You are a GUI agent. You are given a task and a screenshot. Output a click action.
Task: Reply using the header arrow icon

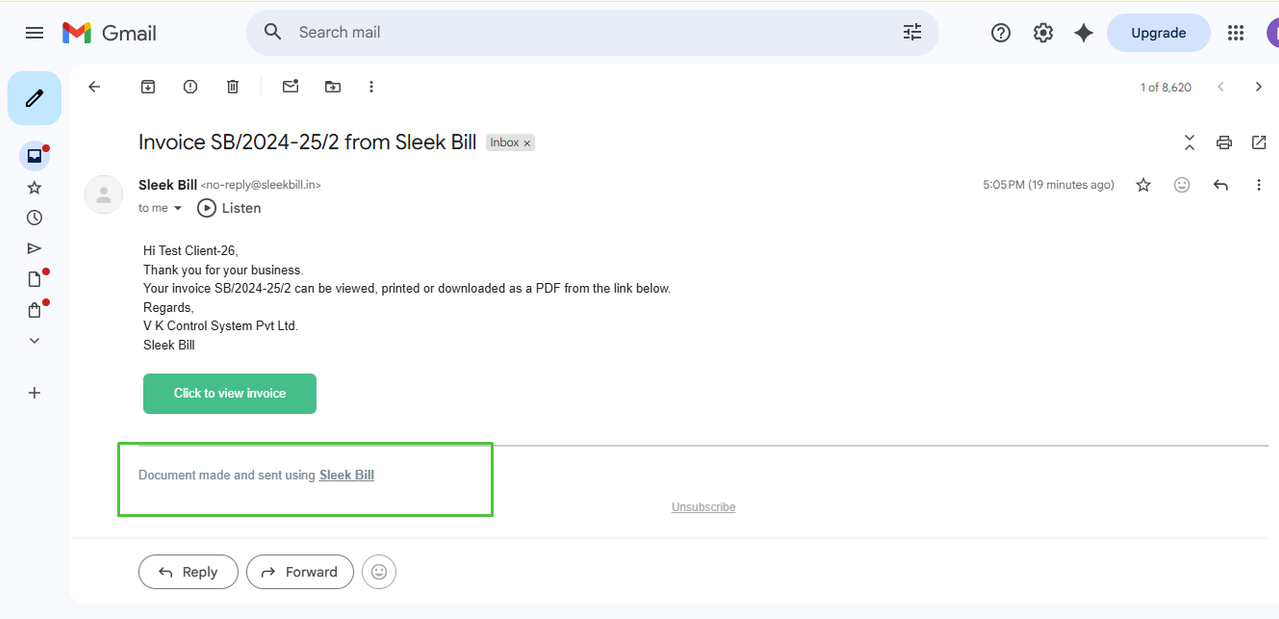[x=1220, y=185]
